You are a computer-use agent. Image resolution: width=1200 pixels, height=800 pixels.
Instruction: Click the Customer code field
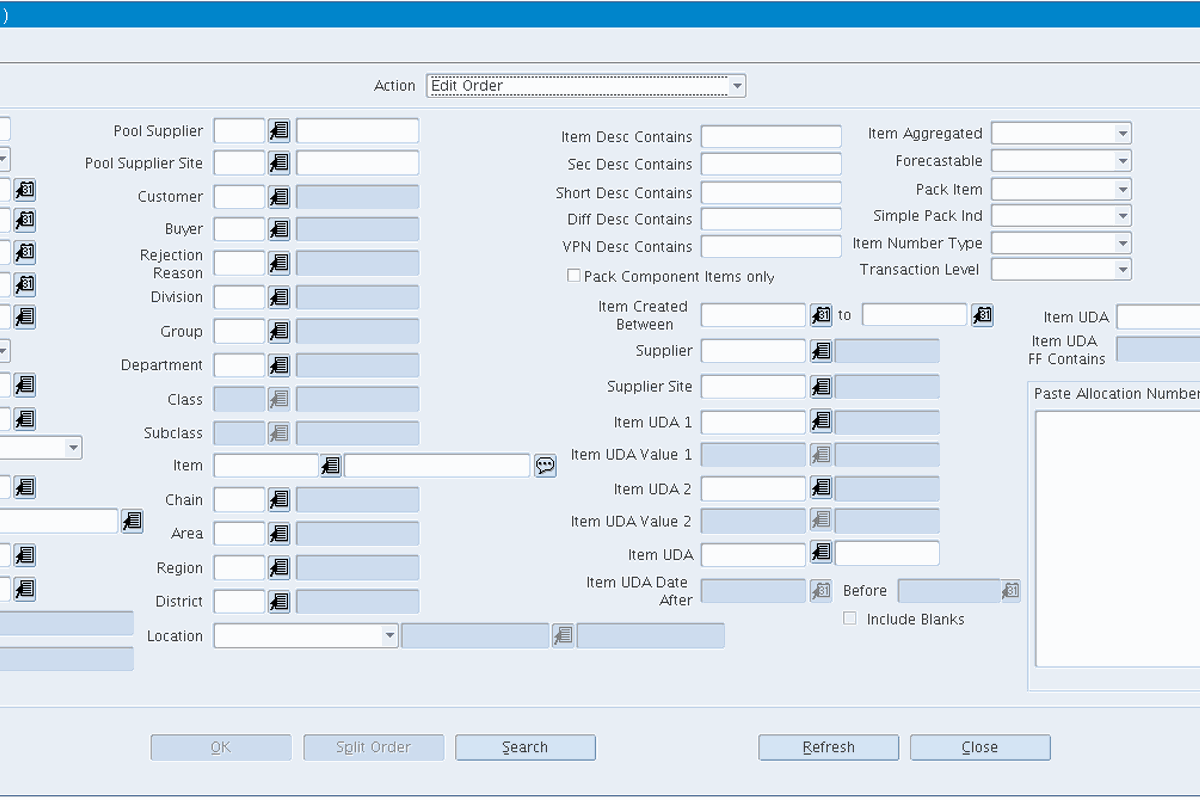[x=240, y=197]
